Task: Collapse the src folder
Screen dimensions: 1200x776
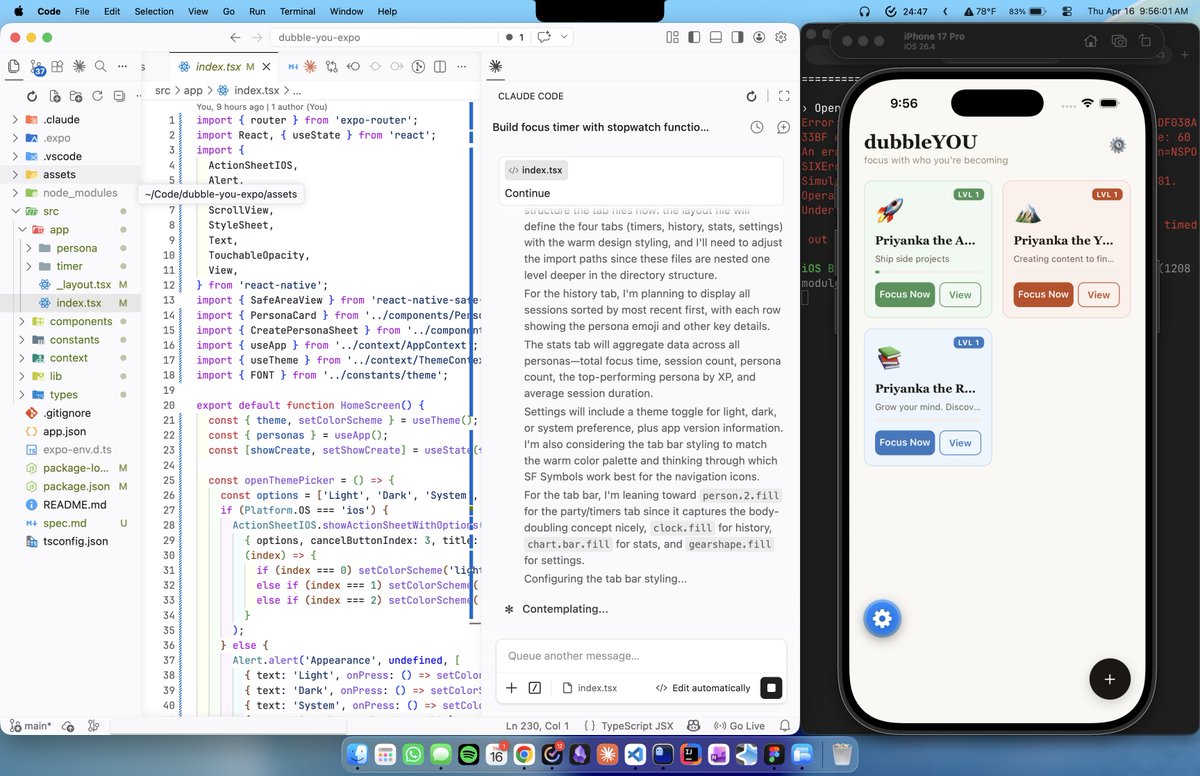Action: click(x=70, y=211)
